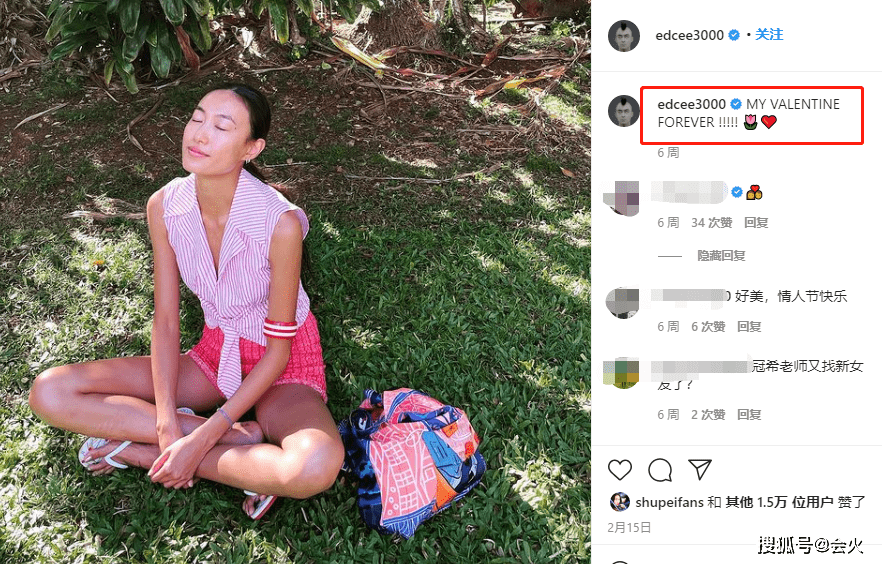Follow edcee3000 using the 关注 button
882x564 pixels.
click(769, 34)
